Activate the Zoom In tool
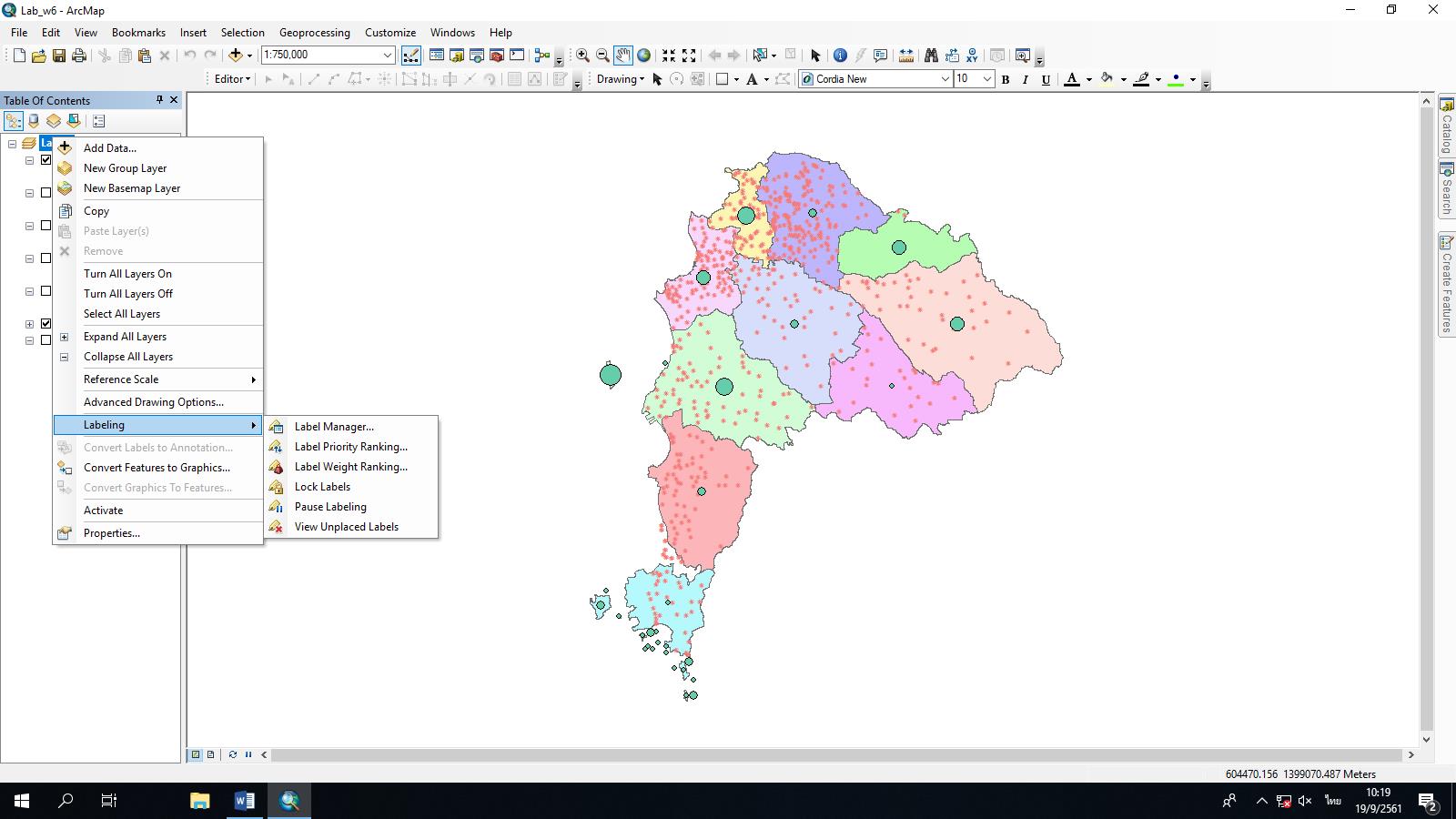The image size is (1456, 819). (582, 55)
